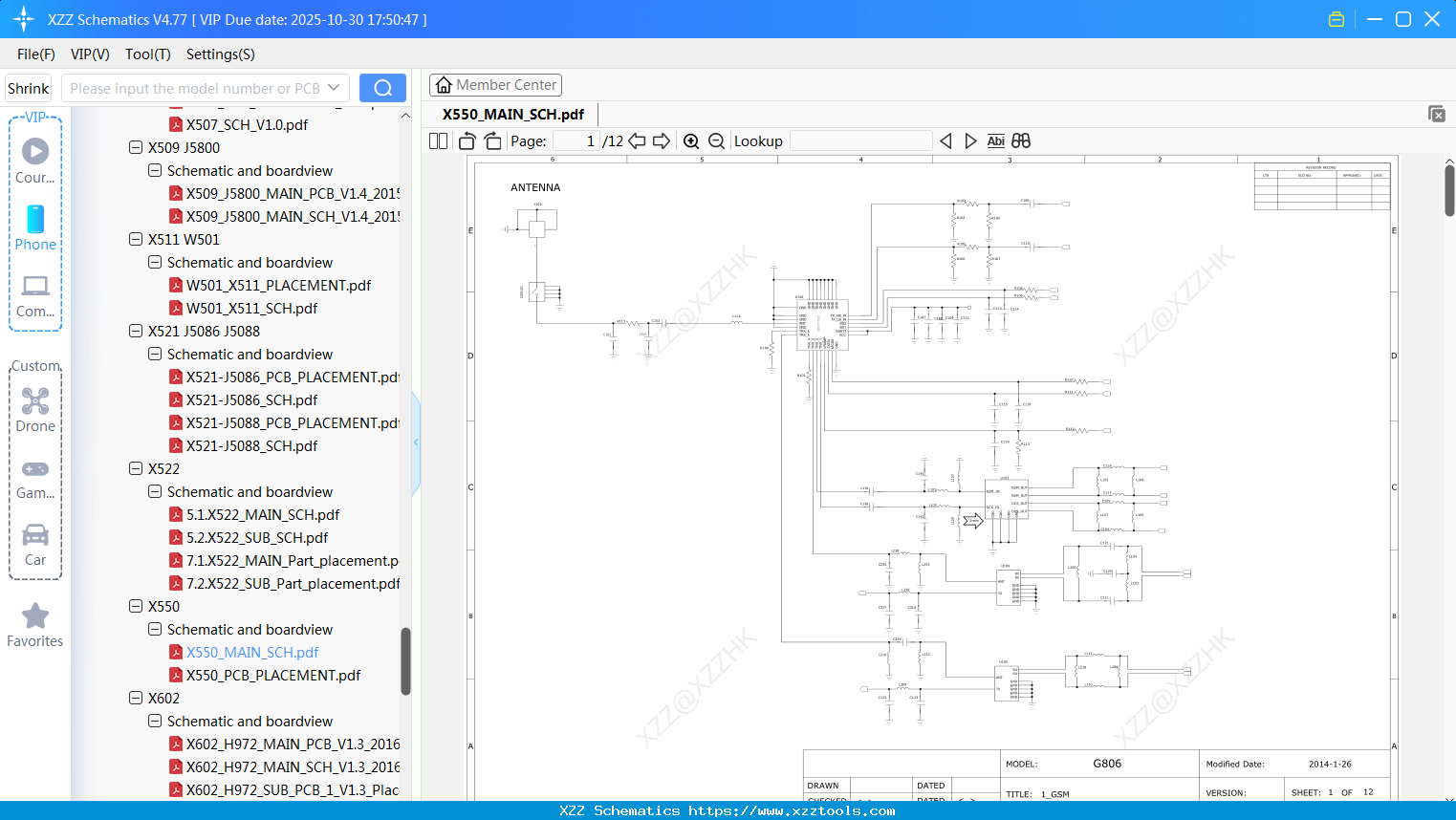
Task: Rotate the schematic counterclockwise
Action: [466, 140]
